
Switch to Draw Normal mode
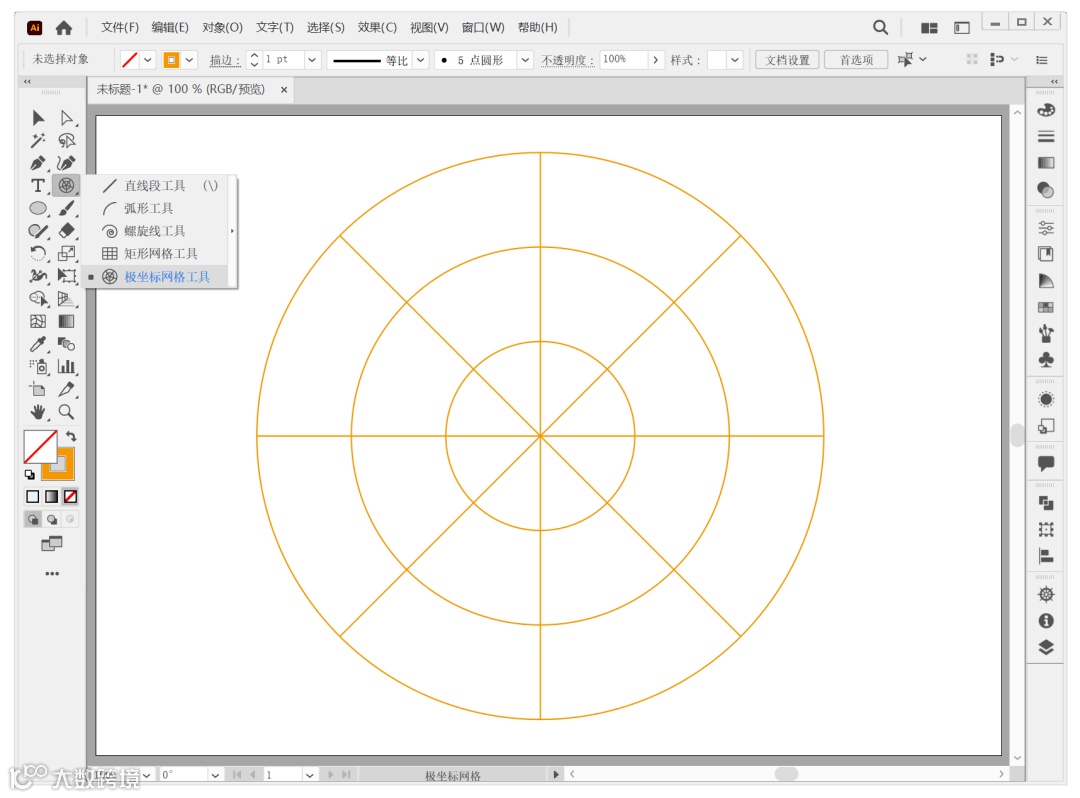[33, 519]
